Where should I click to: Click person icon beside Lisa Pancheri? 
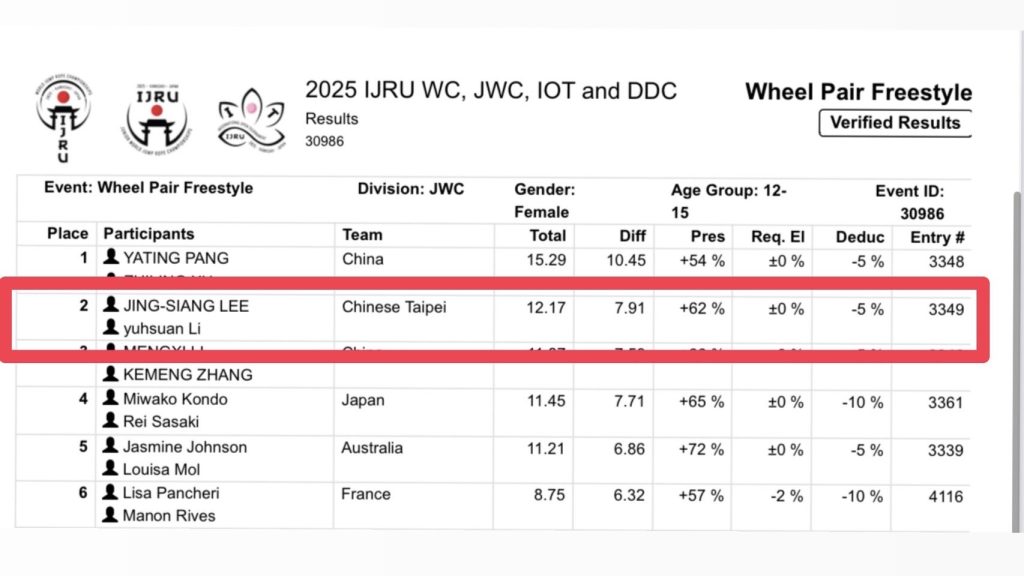click(x=111, y=493)
